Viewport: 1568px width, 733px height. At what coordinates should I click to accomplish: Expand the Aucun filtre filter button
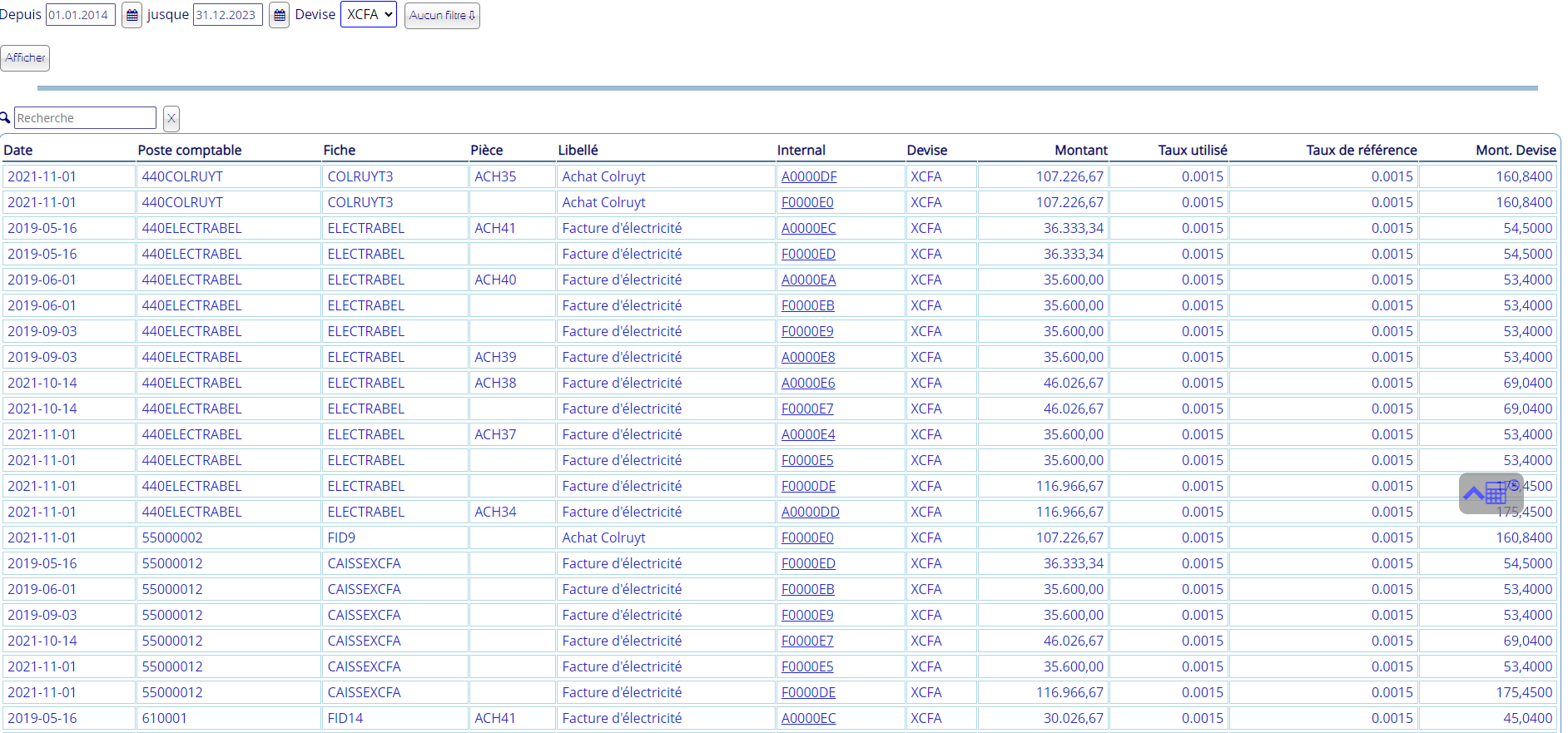(x=442, y=16)
